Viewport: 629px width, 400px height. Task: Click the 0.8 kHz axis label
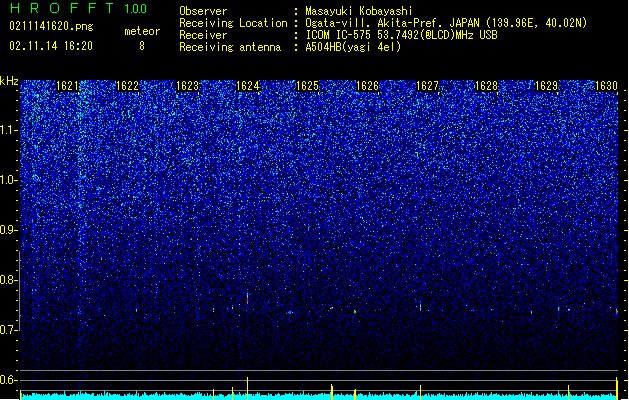click(9, 280)
